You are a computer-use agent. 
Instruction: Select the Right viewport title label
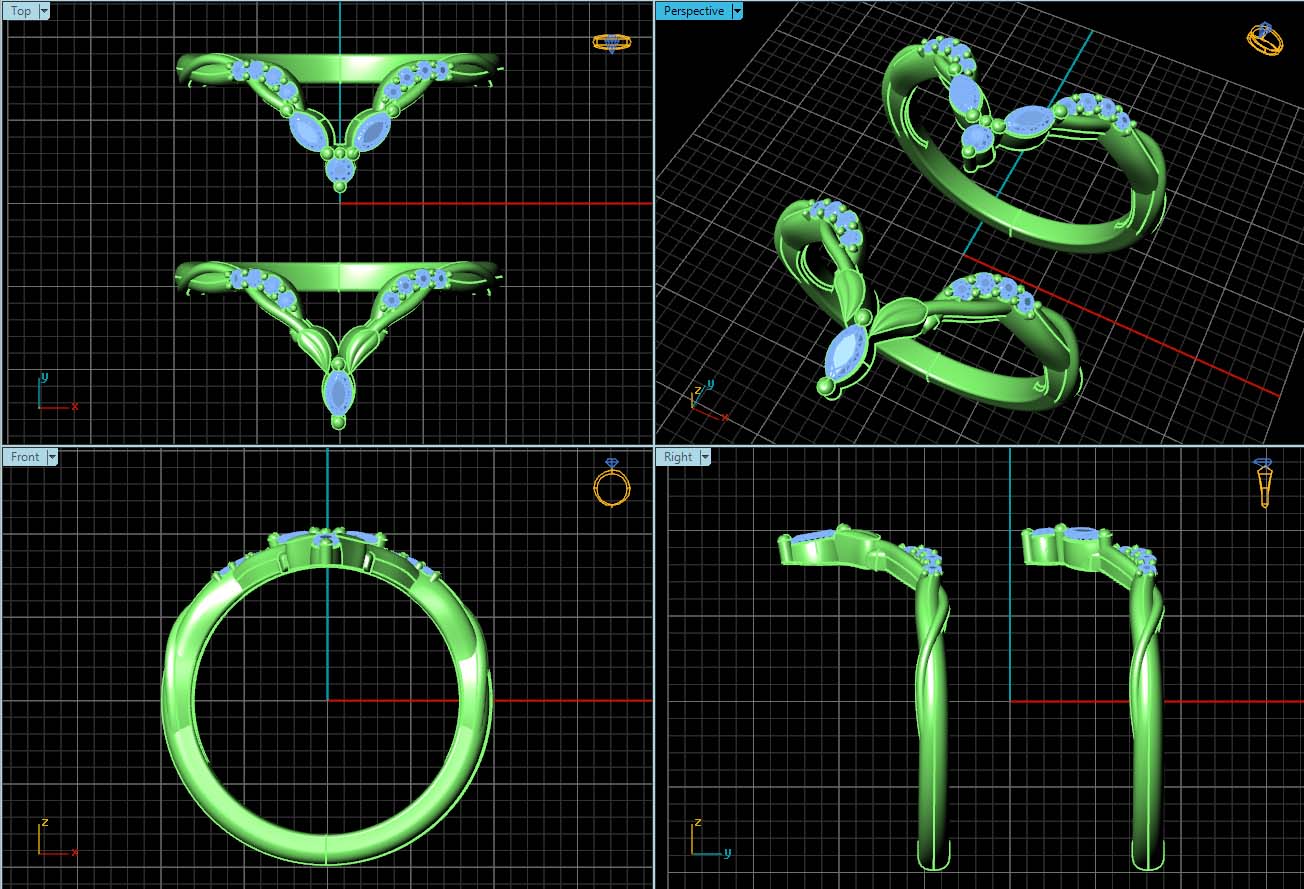point(677,457)
